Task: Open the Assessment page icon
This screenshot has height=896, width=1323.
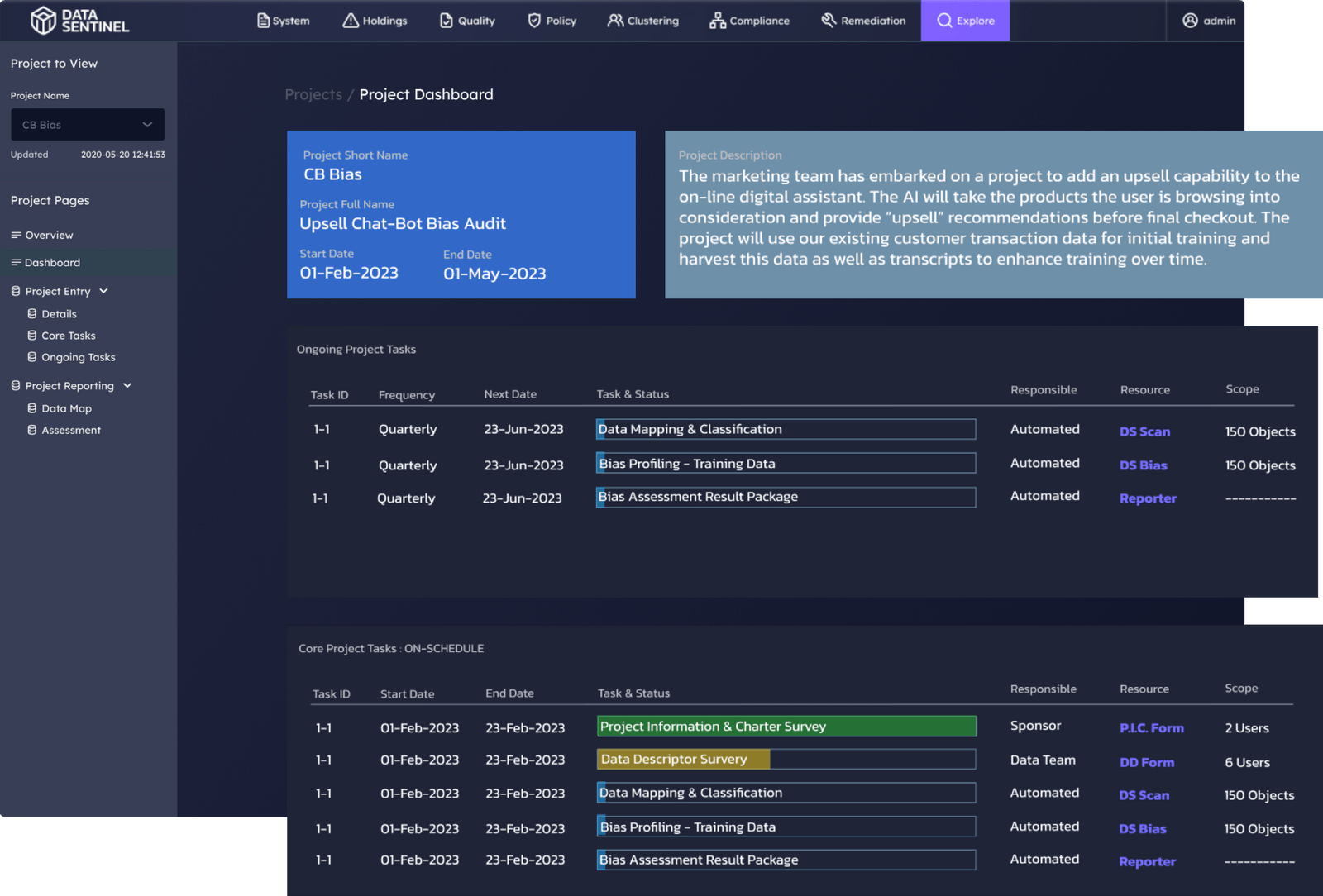Action: tap(32, 430)
